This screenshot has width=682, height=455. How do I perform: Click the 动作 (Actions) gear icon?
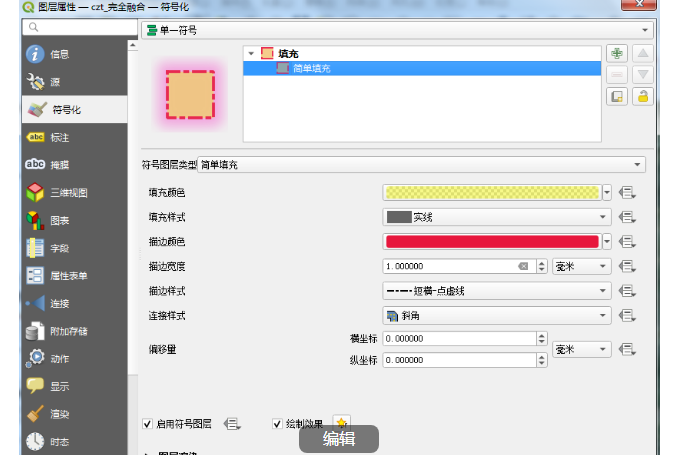[35, 358]
